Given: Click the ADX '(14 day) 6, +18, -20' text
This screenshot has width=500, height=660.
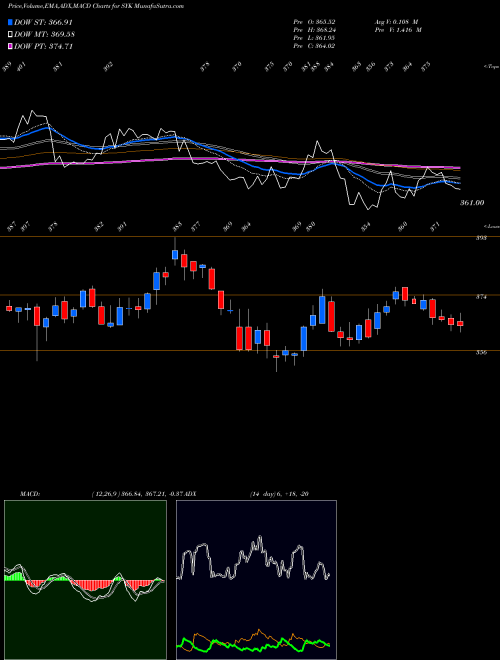Looking at the screenshot, I should pos(279,493).
